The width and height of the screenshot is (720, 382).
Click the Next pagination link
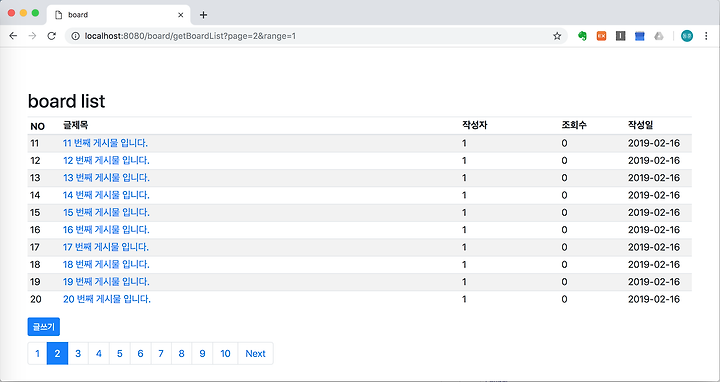click(255, 354)
